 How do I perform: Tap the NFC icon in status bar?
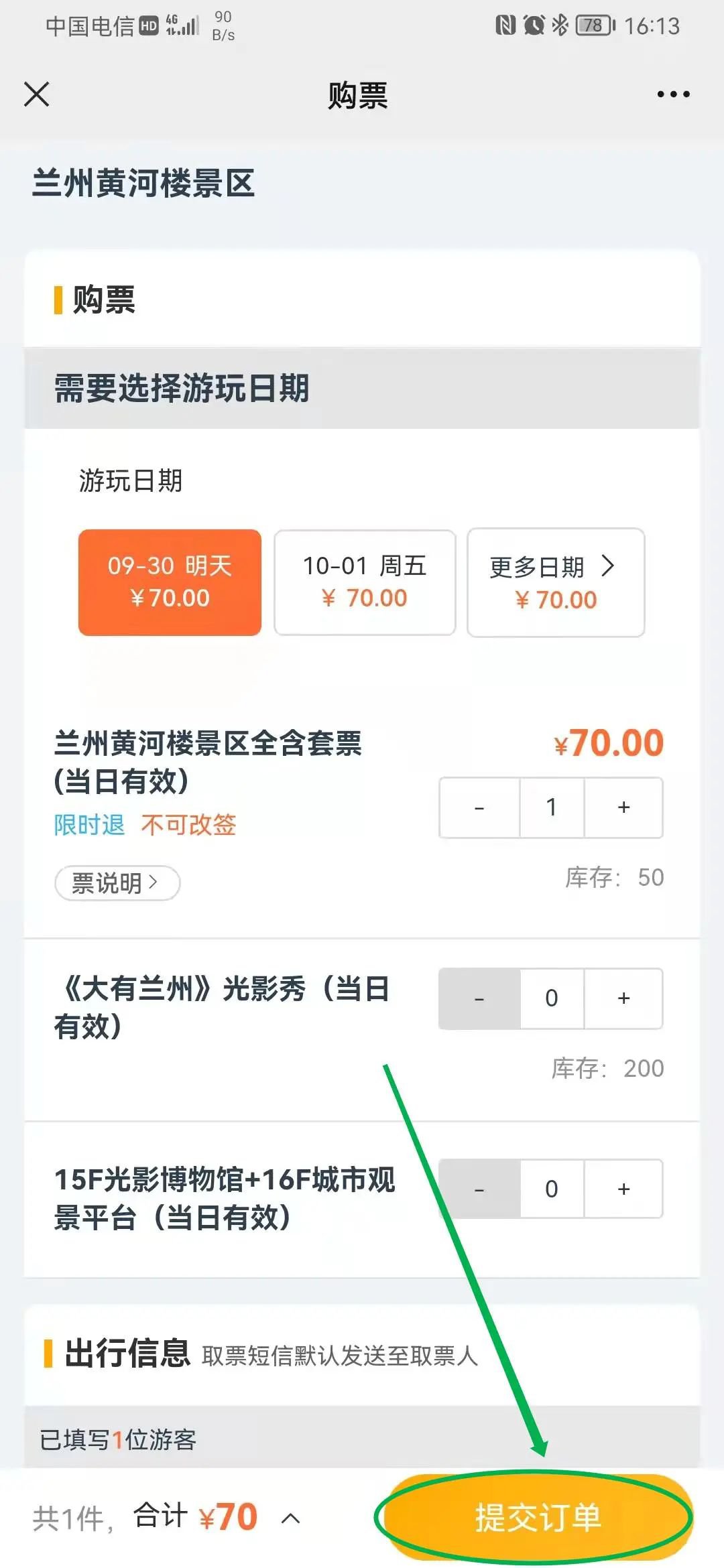pos(505,25)
